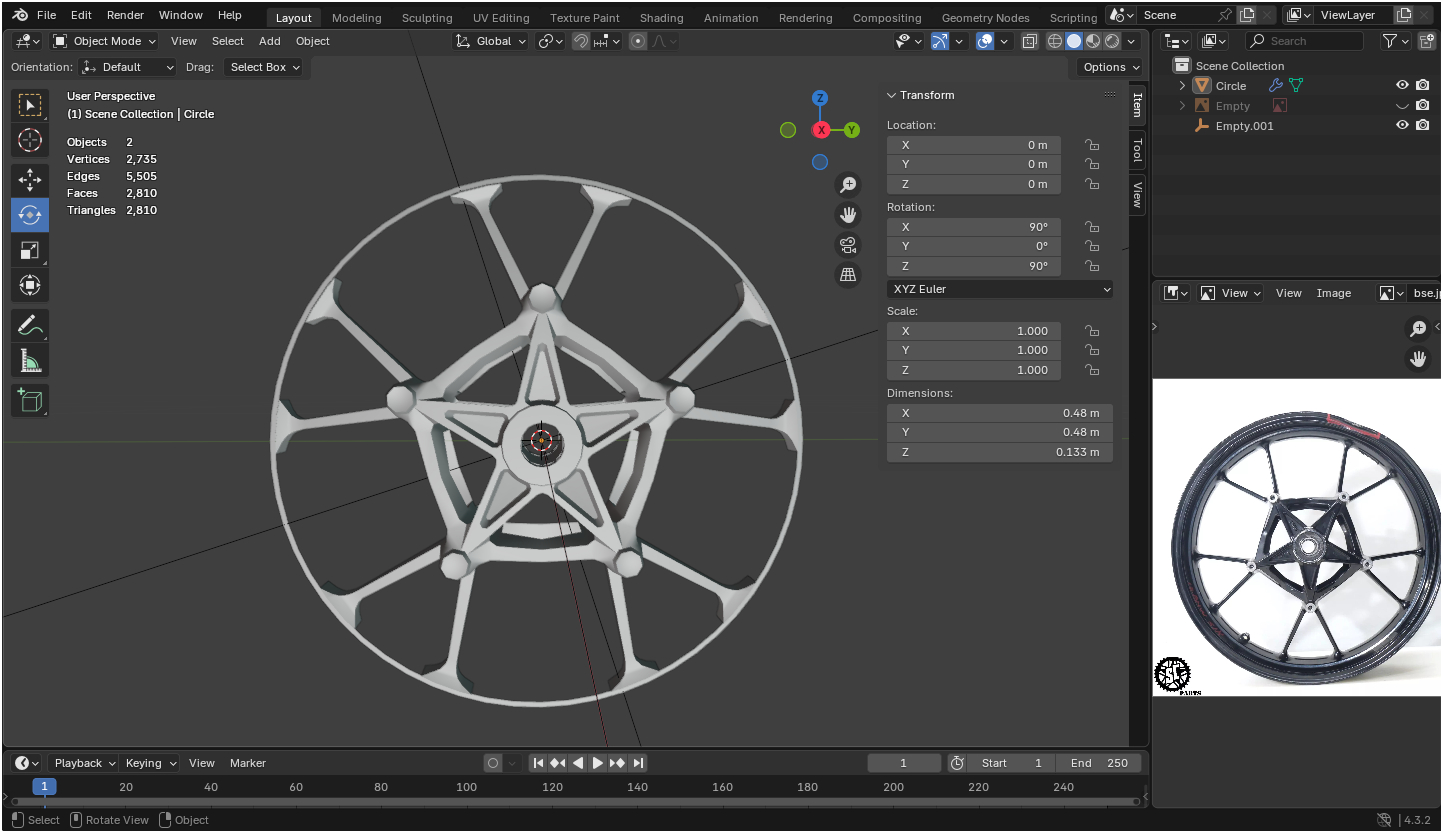Toggle snapping magnet button
The width and height of the screenshot is (1443, 833).
tap(581, 41)
